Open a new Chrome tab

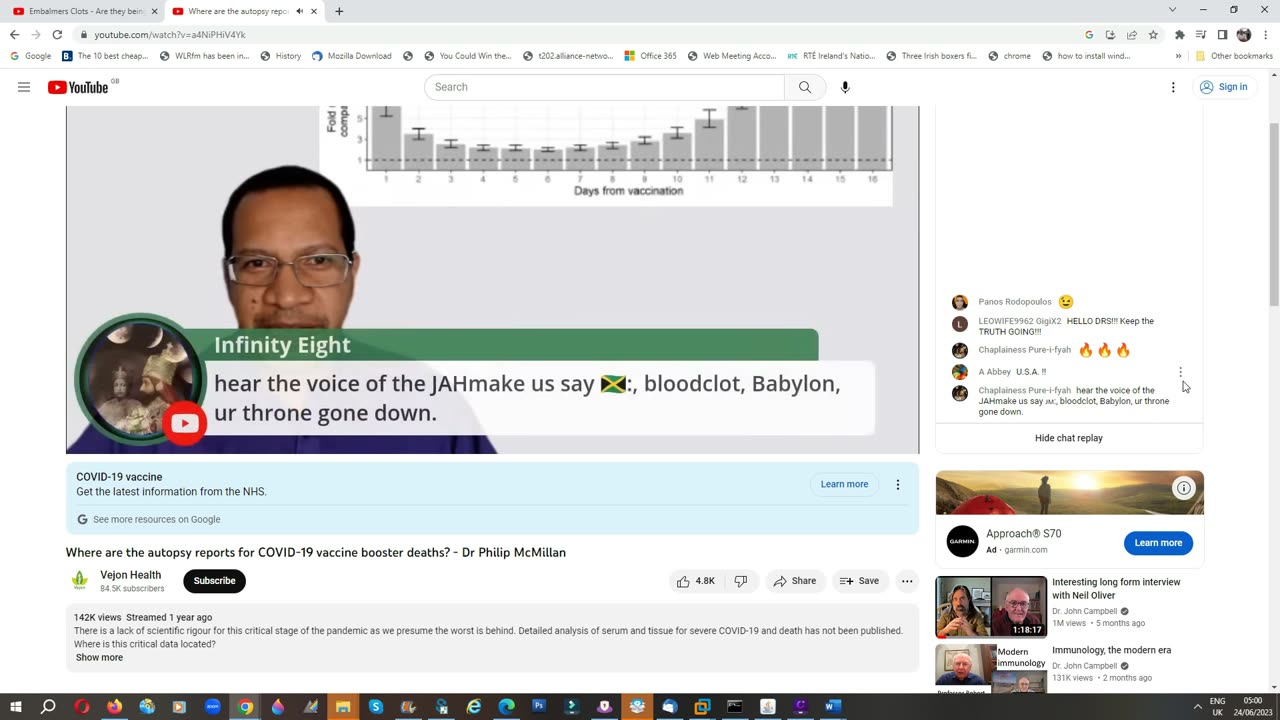click(339, 11)
